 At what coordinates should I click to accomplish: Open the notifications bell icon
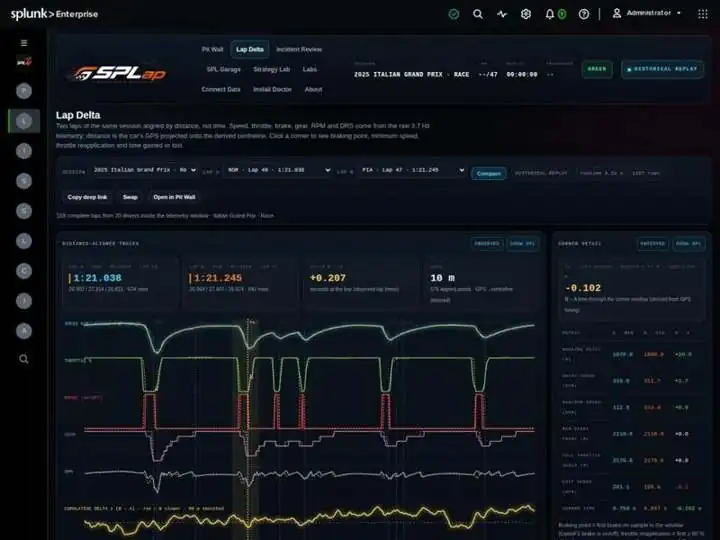(x=550, y=14)
